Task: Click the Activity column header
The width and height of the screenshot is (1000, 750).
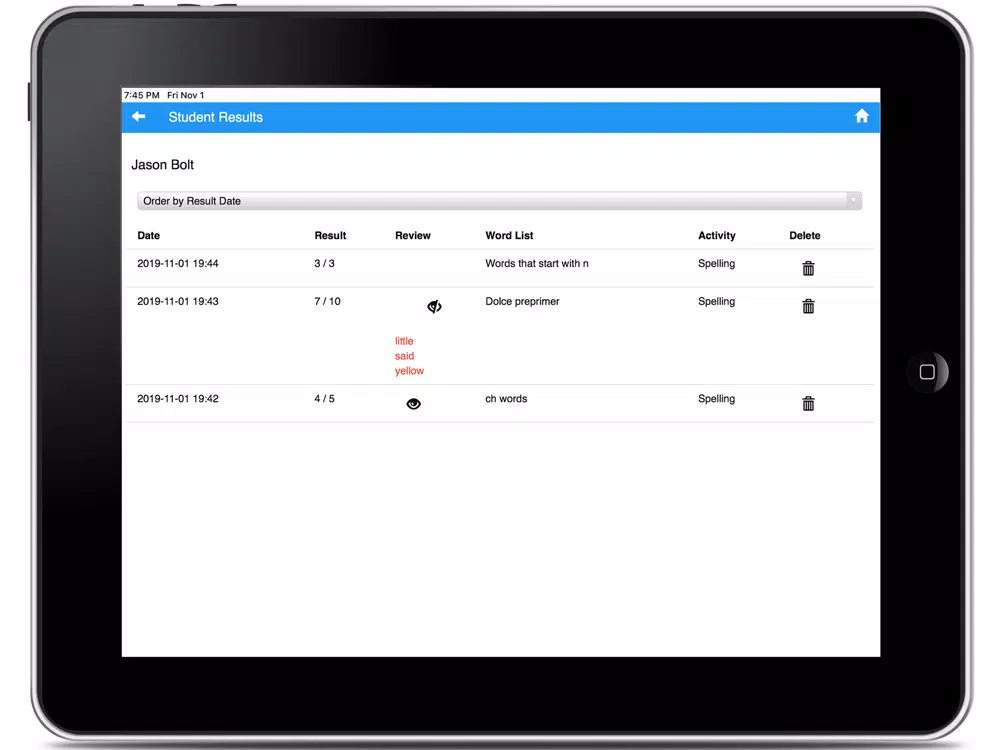Action: pos(717,235)
